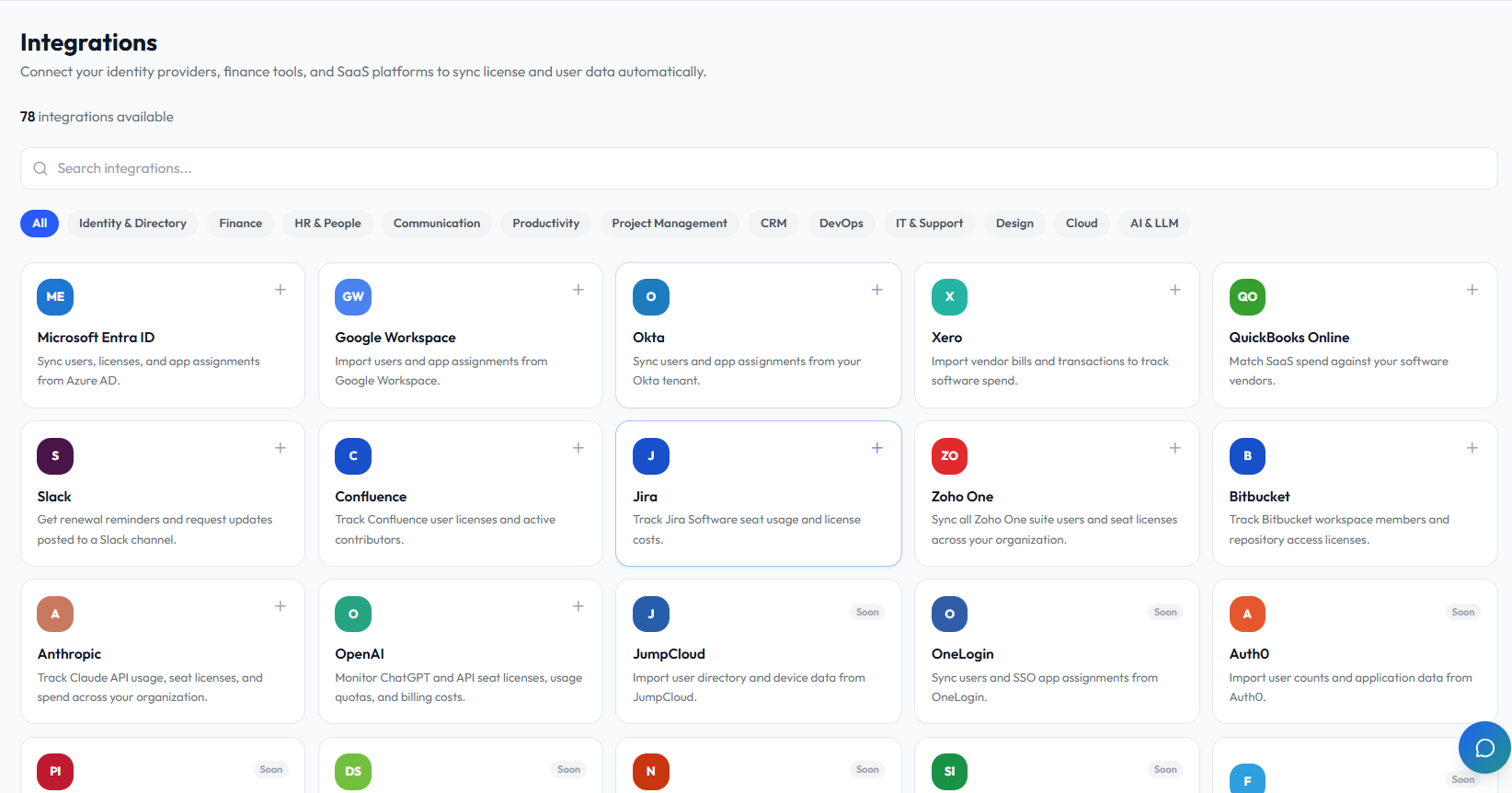This screenshot has width=1512, height=793.
Task: Filter by CRM category
Action: point(773,224)
